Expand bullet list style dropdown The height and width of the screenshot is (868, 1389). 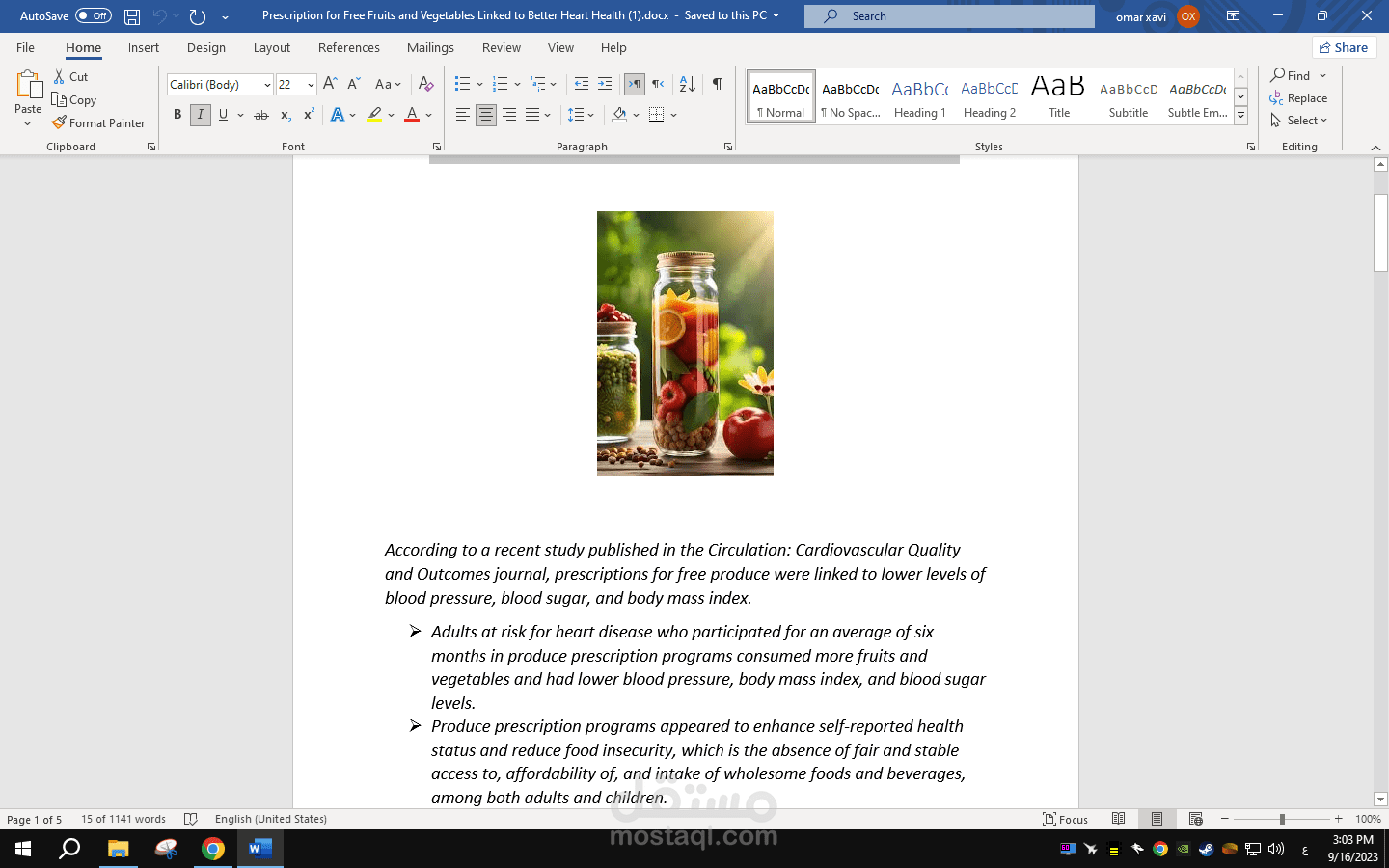(x=479, y=84)
